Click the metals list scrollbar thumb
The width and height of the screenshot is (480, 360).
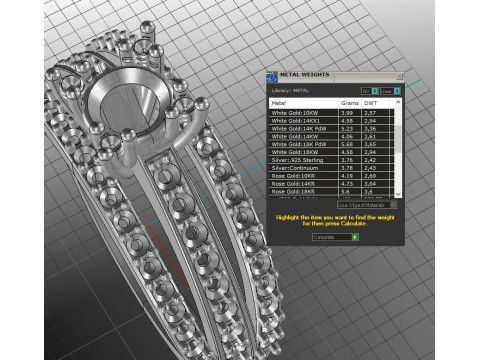click(x=398, y=140)
